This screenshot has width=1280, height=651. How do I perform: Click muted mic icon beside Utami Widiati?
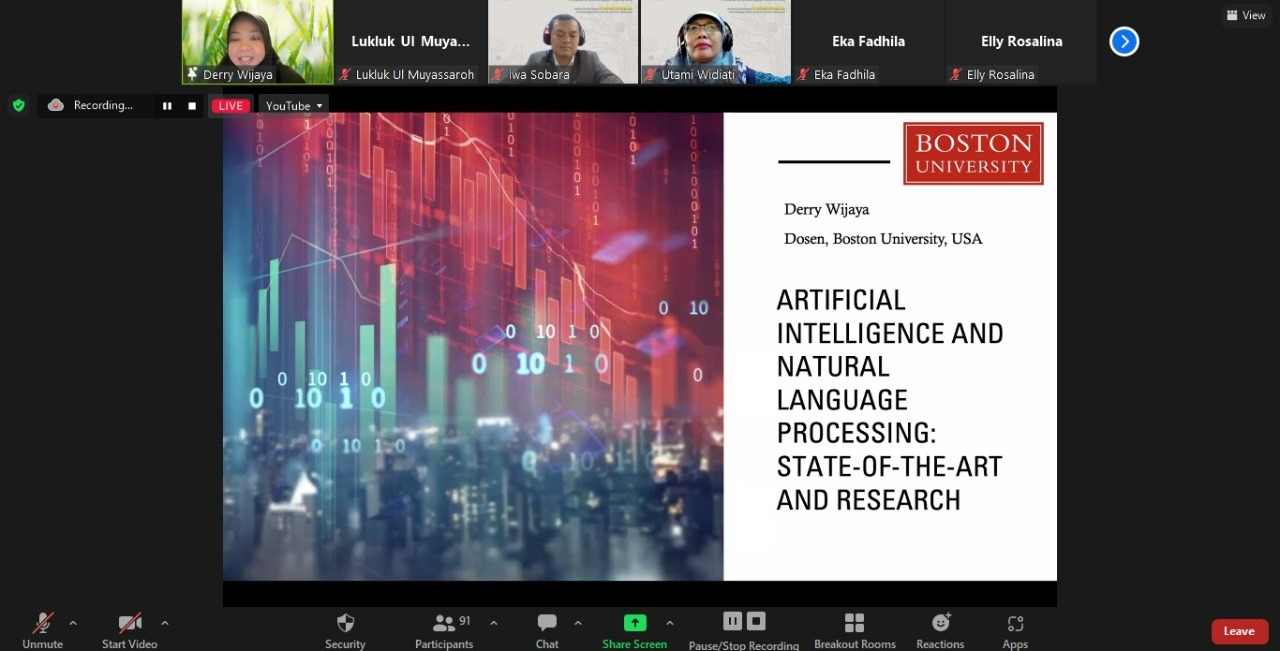click(x=651, y=75)
